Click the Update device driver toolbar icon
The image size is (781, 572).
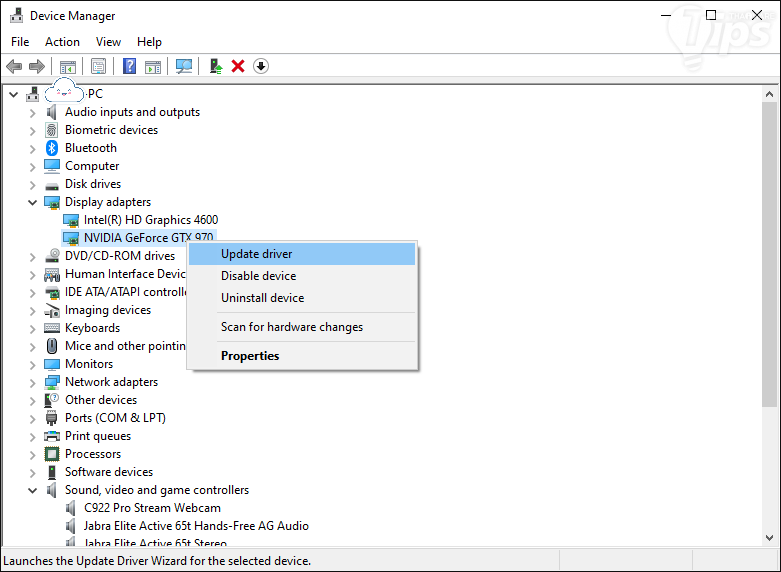tap(216, 66)
